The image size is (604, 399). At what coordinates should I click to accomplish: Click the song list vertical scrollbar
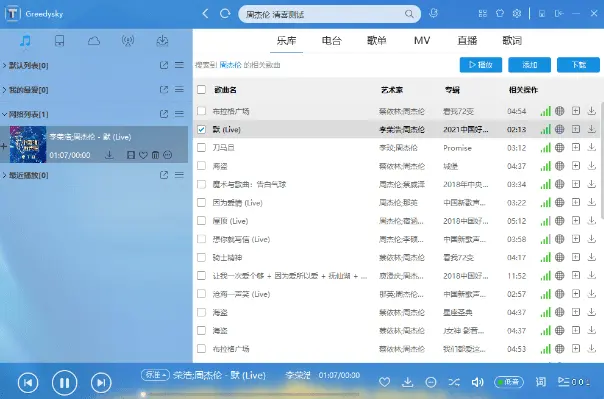point(602,160)
